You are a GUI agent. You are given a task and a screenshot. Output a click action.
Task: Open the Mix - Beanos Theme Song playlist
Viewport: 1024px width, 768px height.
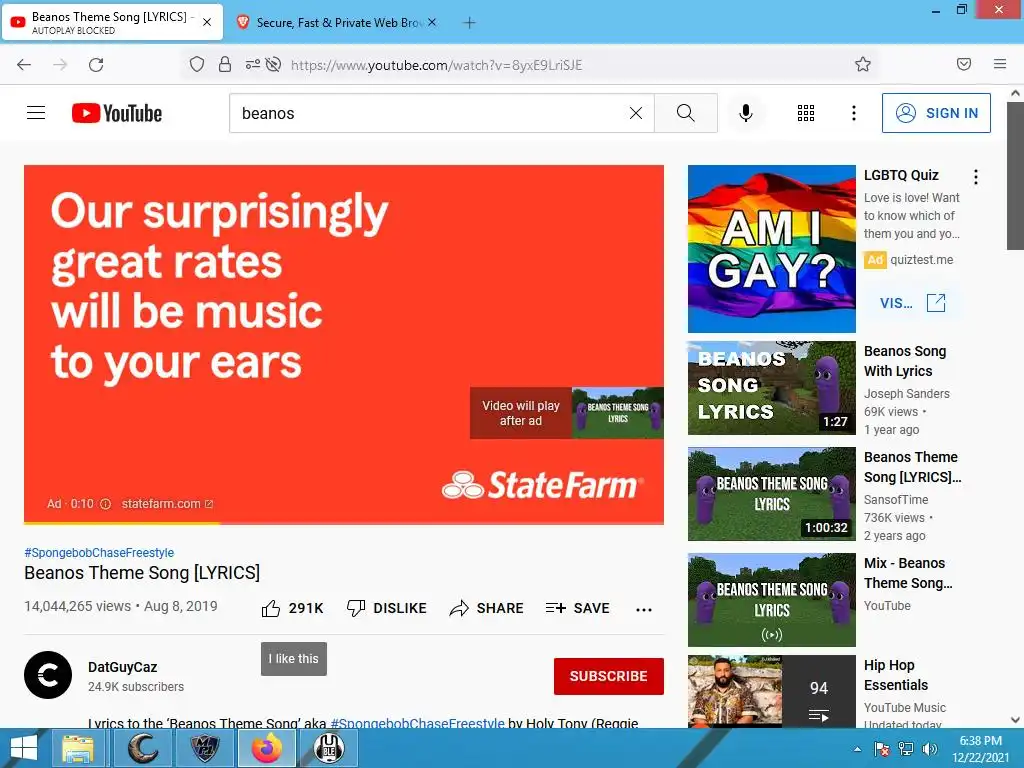point(771,600)
